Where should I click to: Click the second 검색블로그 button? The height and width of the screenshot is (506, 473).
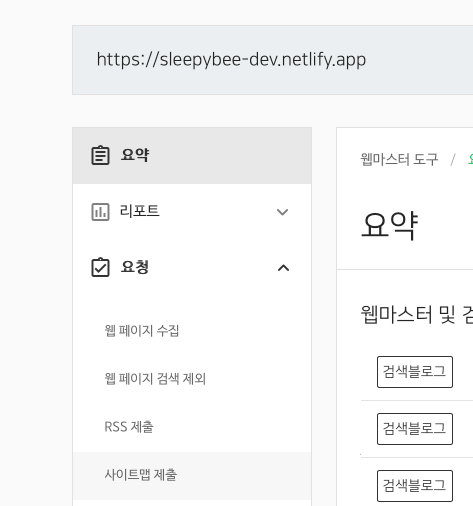pyautogui.click(x=415, y=429)
